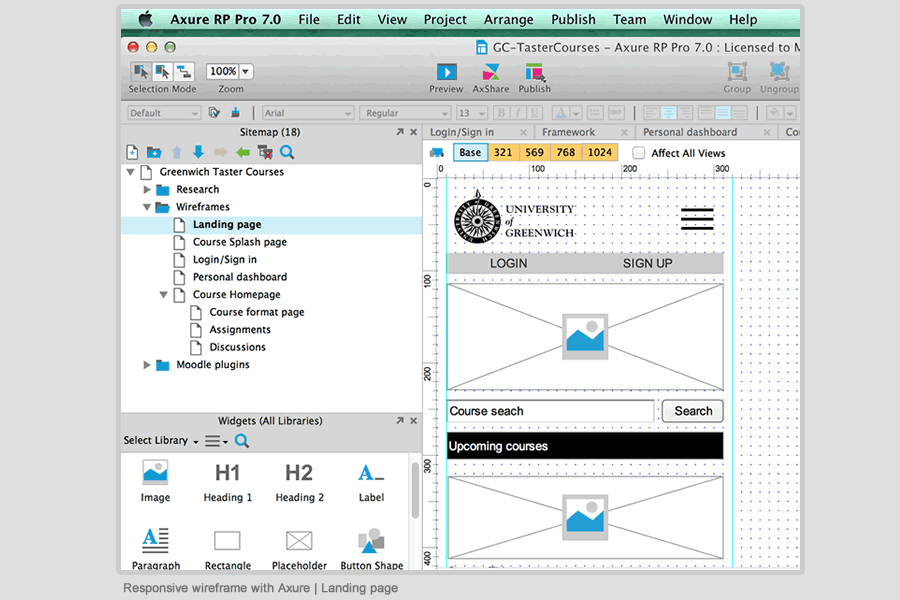
Task: Expand the Moodle plugins folder
Action: [x=146, y=364]
